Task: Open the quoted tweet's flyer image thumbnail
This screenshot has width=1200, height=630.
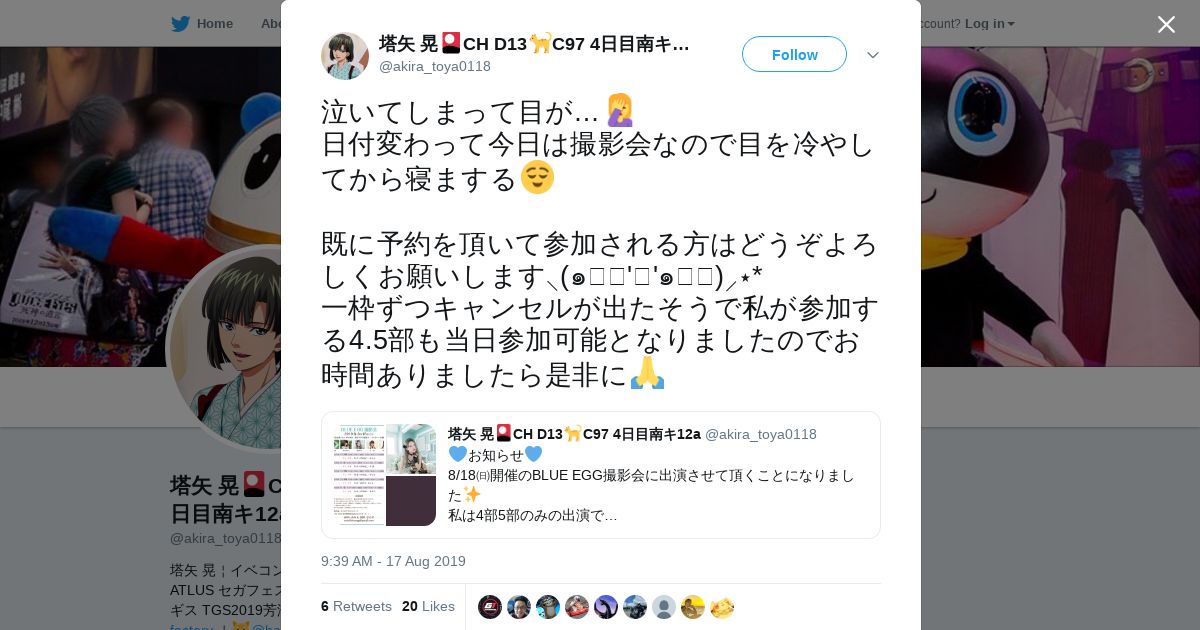Action: point(360,475)
